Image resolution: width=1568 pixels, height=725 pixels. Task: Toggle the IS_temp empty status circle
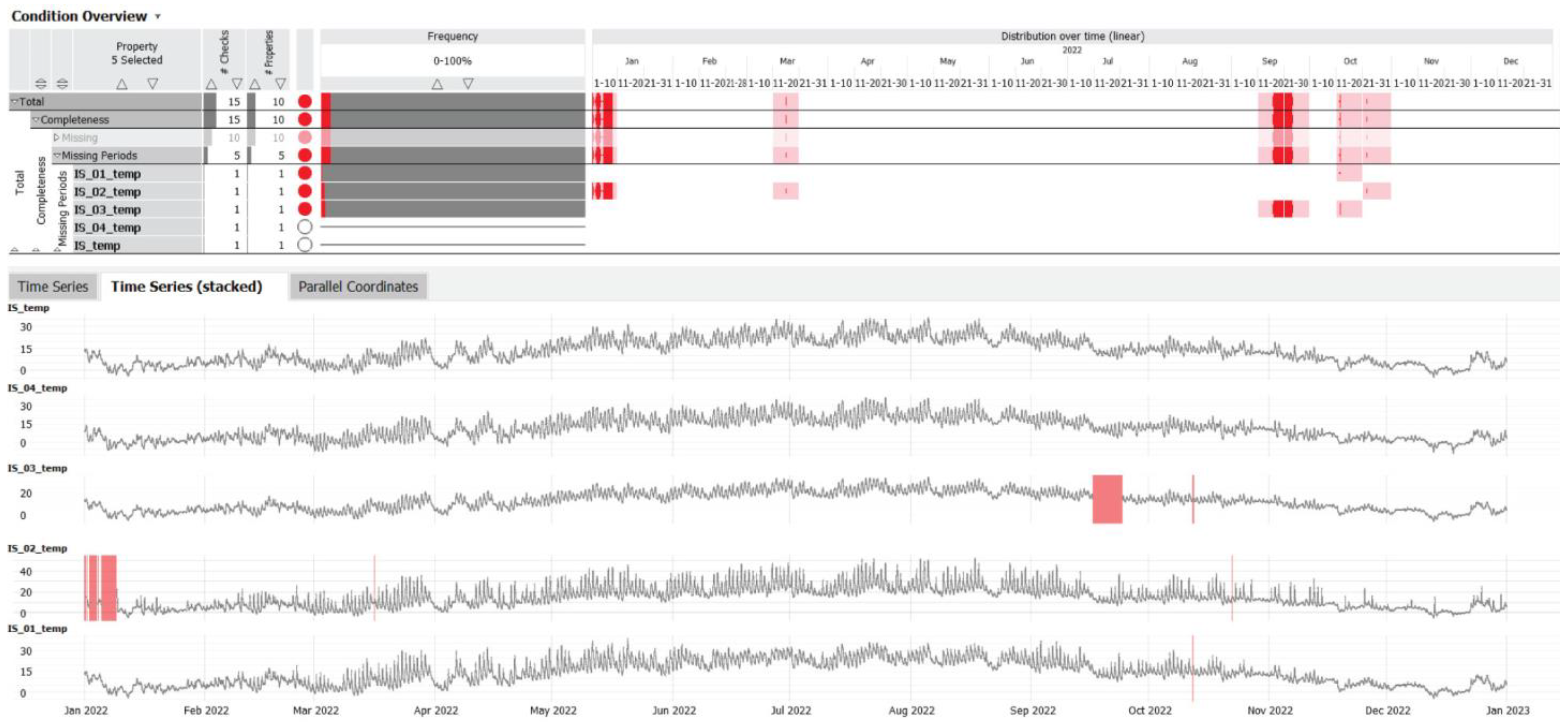pos(305,245)
